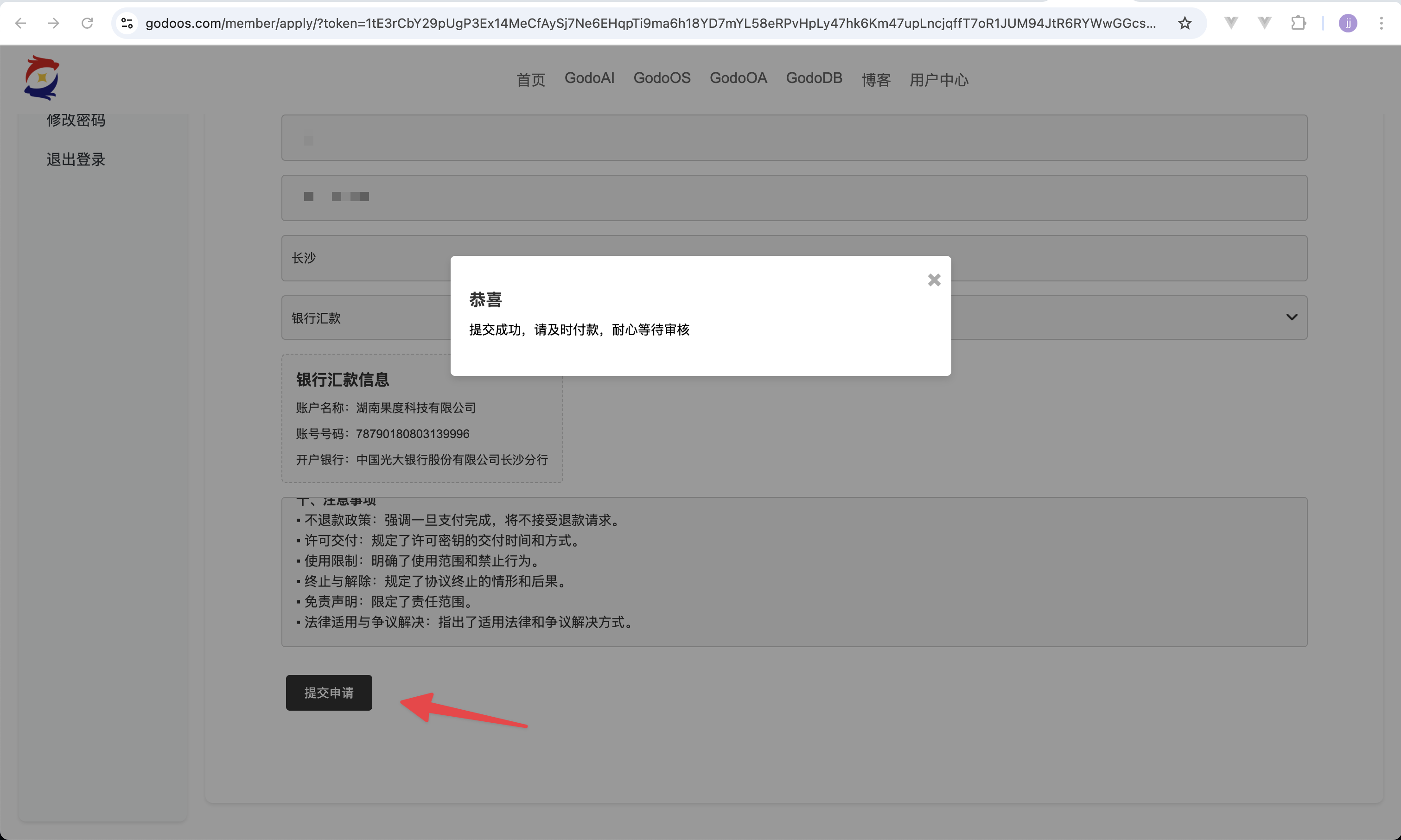Viewport: 1401px width, 840px height.
Task: Open the Chrome three-dot menu
Action: tap(1381, 23)
